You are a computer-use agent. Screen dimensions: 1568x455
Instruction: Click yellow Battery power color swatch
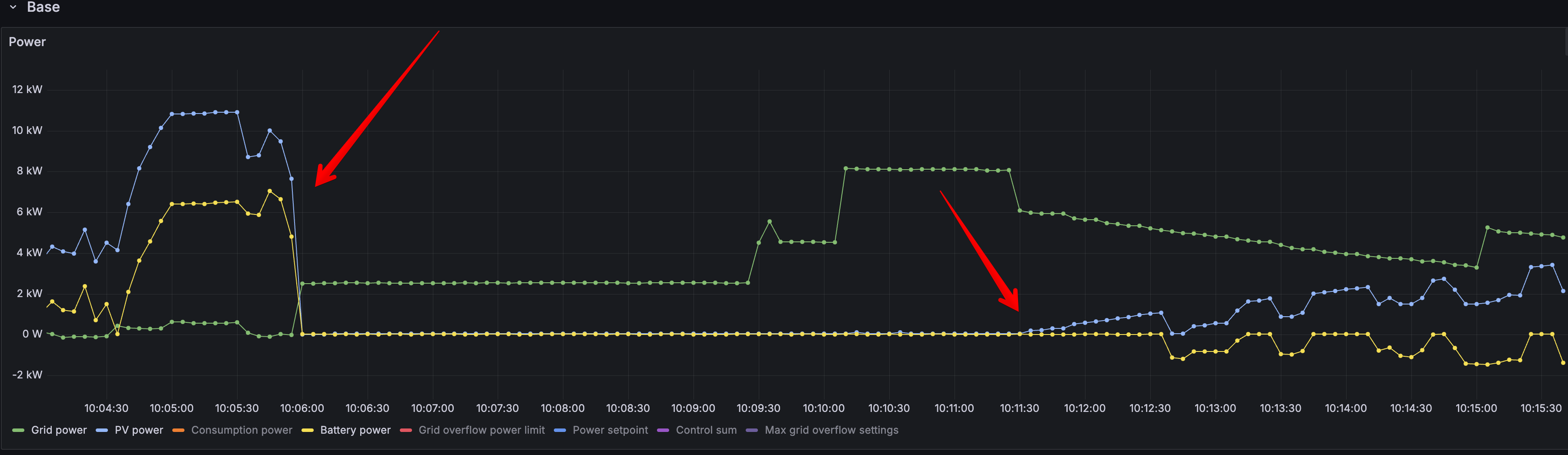[308, 431]
